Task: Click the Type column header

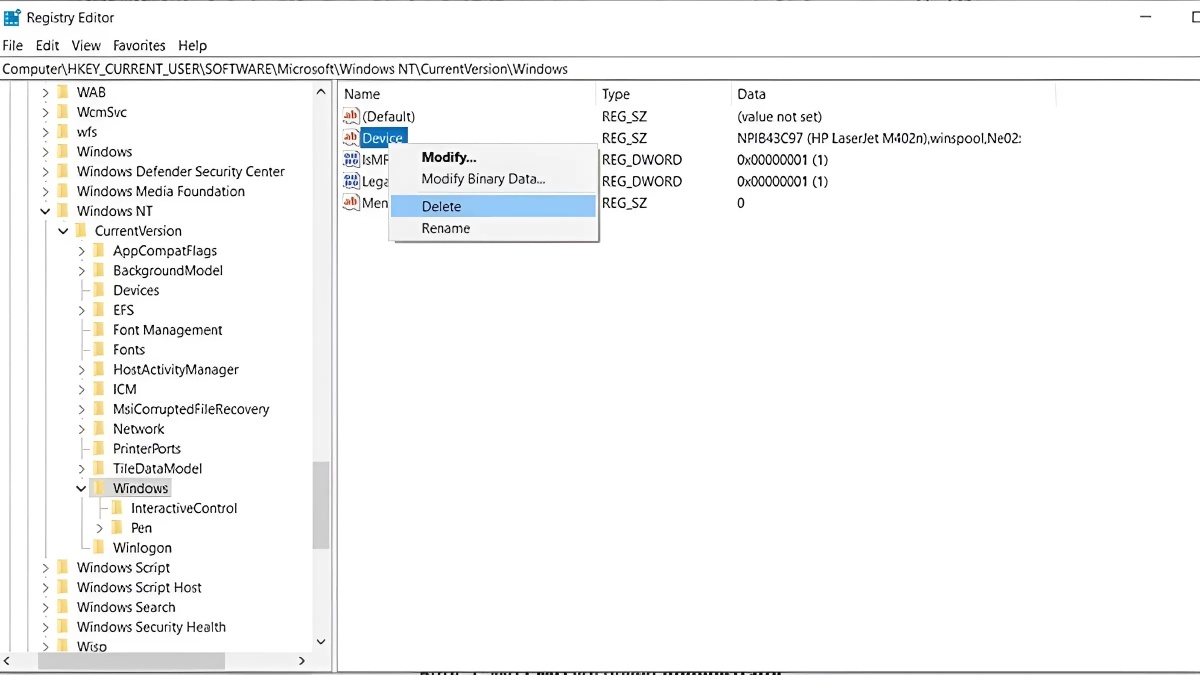Action: coord(615,93)
